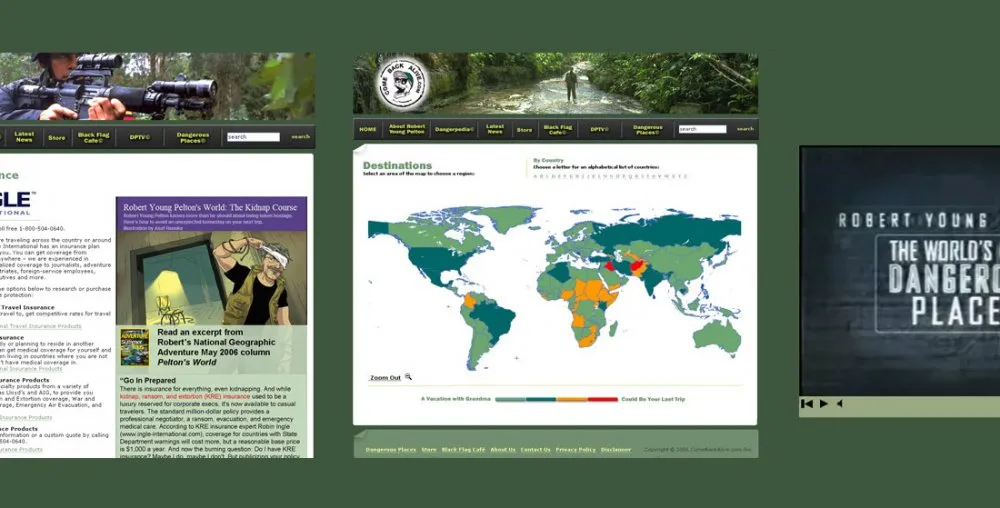Screen dimensions: 1000x508
Task: Click the World's Most Dangerous Places video
Action: coord(900,270)
